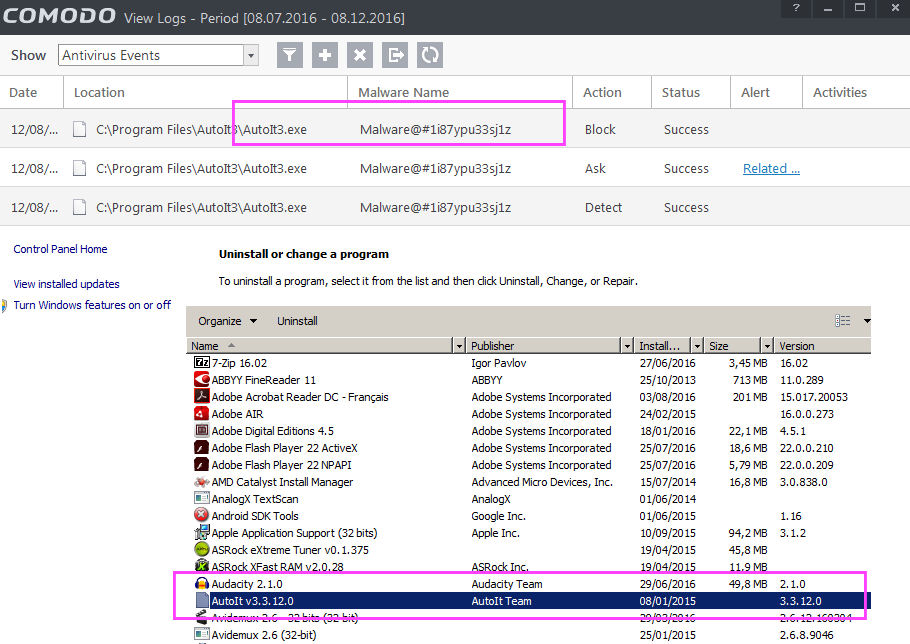Click the plus (open log file) toolbar icon
Viewport: 910px width, 644px height.
coord(325,55)
